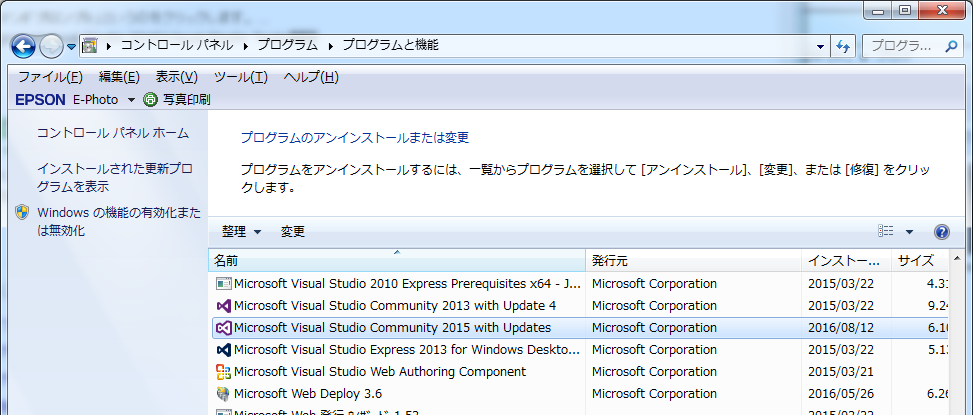Select プログラム in the breadcrumb path

(x=287, y=45)
